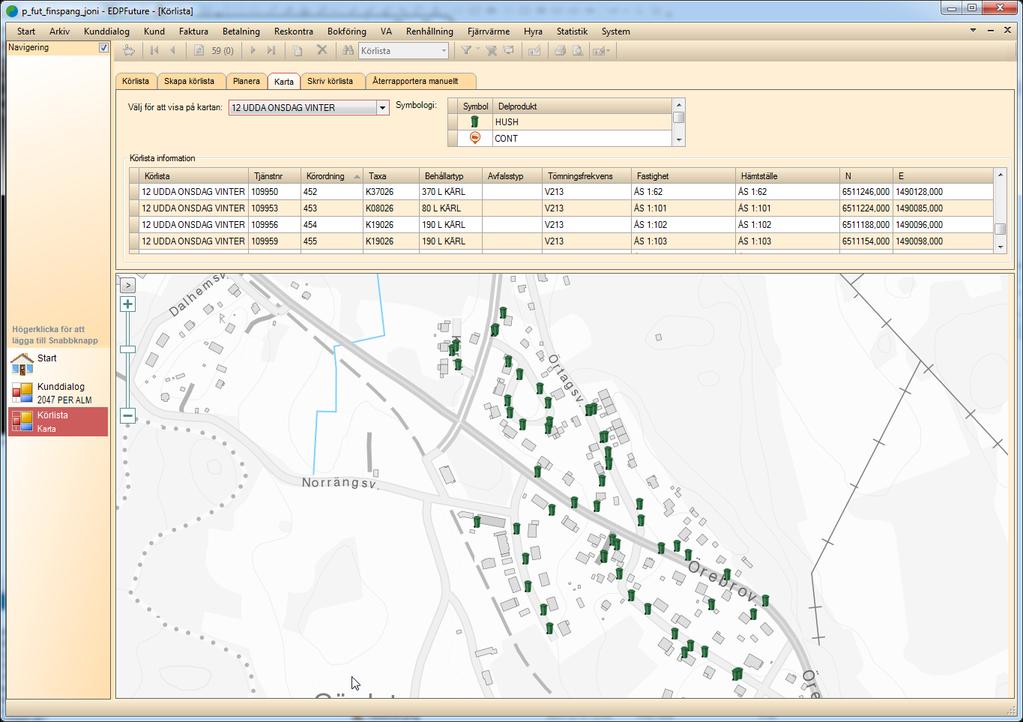1023x722 pixels.
Task: Click the document icon beside 59 (0)
Action: point(199,50)
